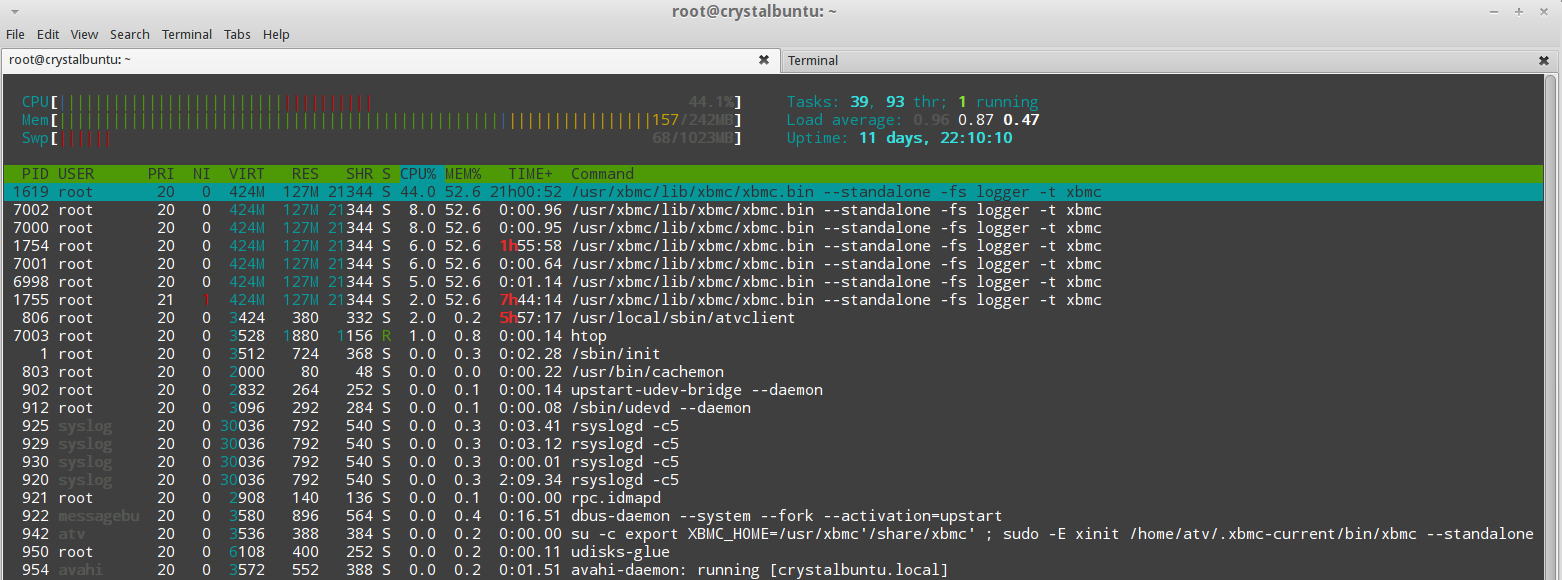Sort by the TIME+ column header
The width and height of the screenshot is (1562, 580).
point(531,174)
